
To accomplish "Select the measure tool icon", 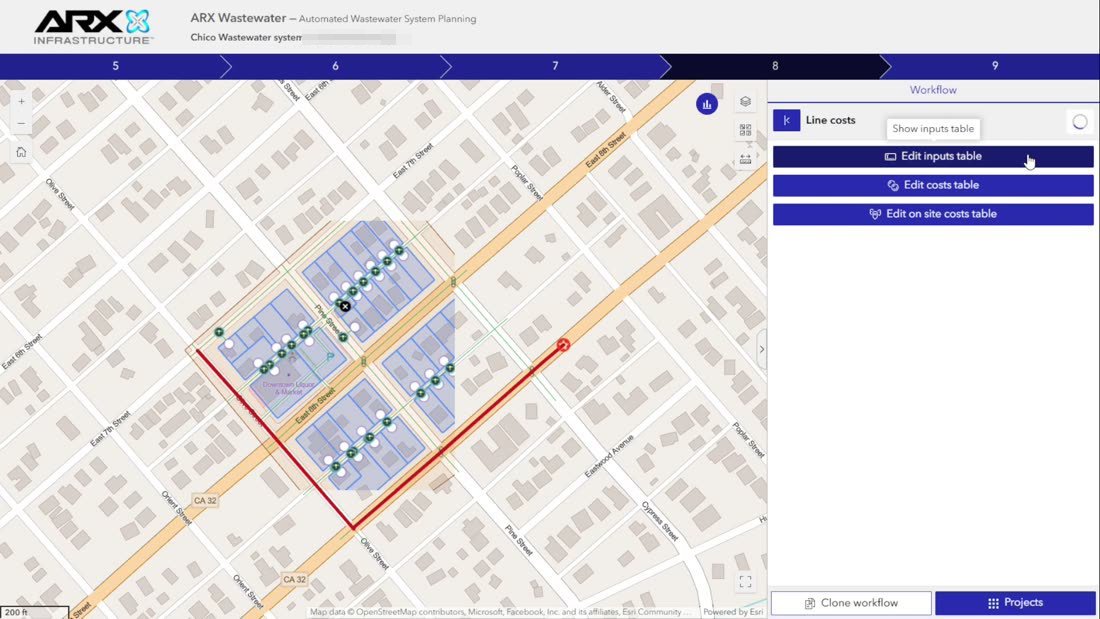I will (746, 159).
